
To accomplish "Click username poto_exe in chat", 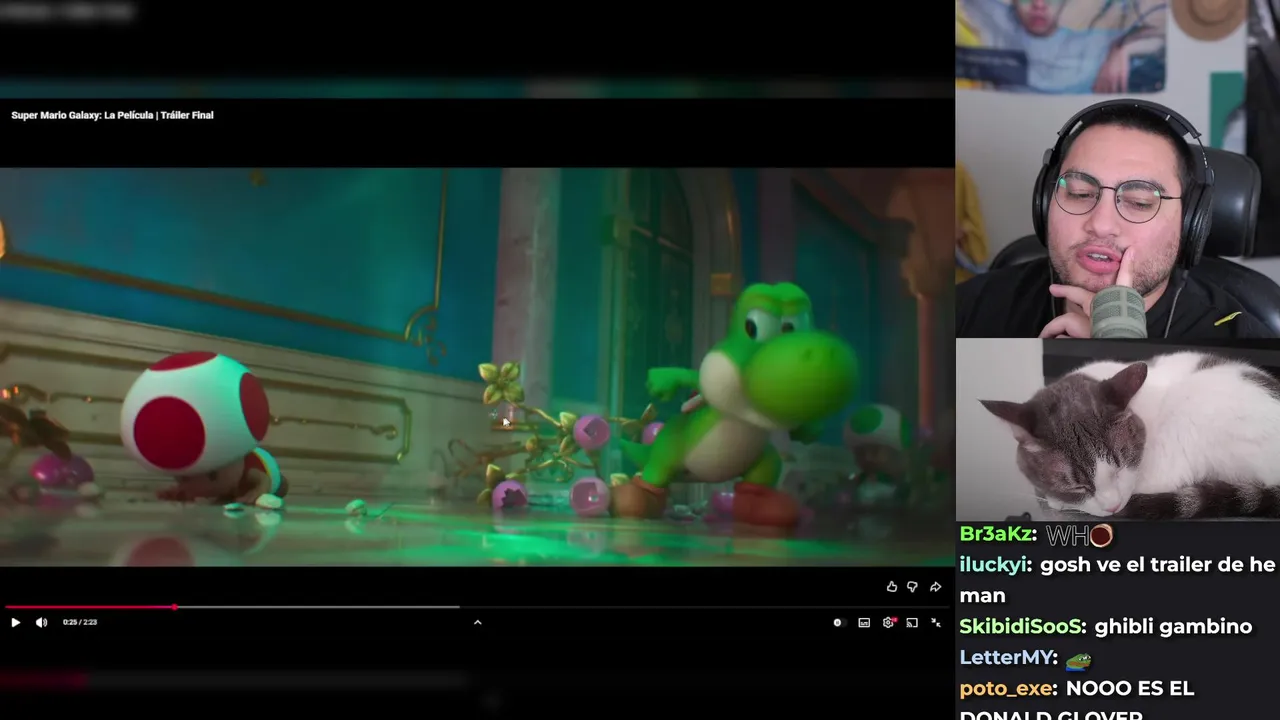I will [1007, 688].
